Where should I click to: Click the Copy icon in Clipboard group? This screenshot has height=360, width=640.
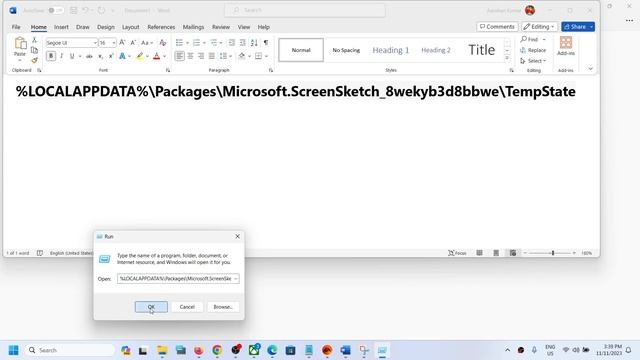pyautogui.click(x=34, y=50)
